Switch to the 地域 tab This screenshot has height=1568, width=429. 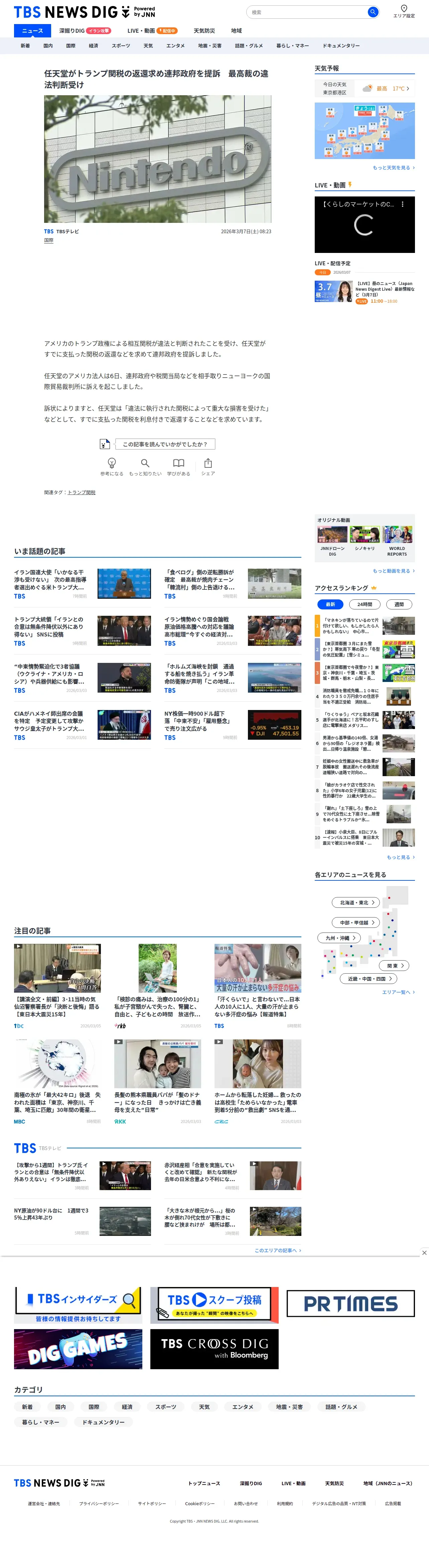[x=236, y=30]
